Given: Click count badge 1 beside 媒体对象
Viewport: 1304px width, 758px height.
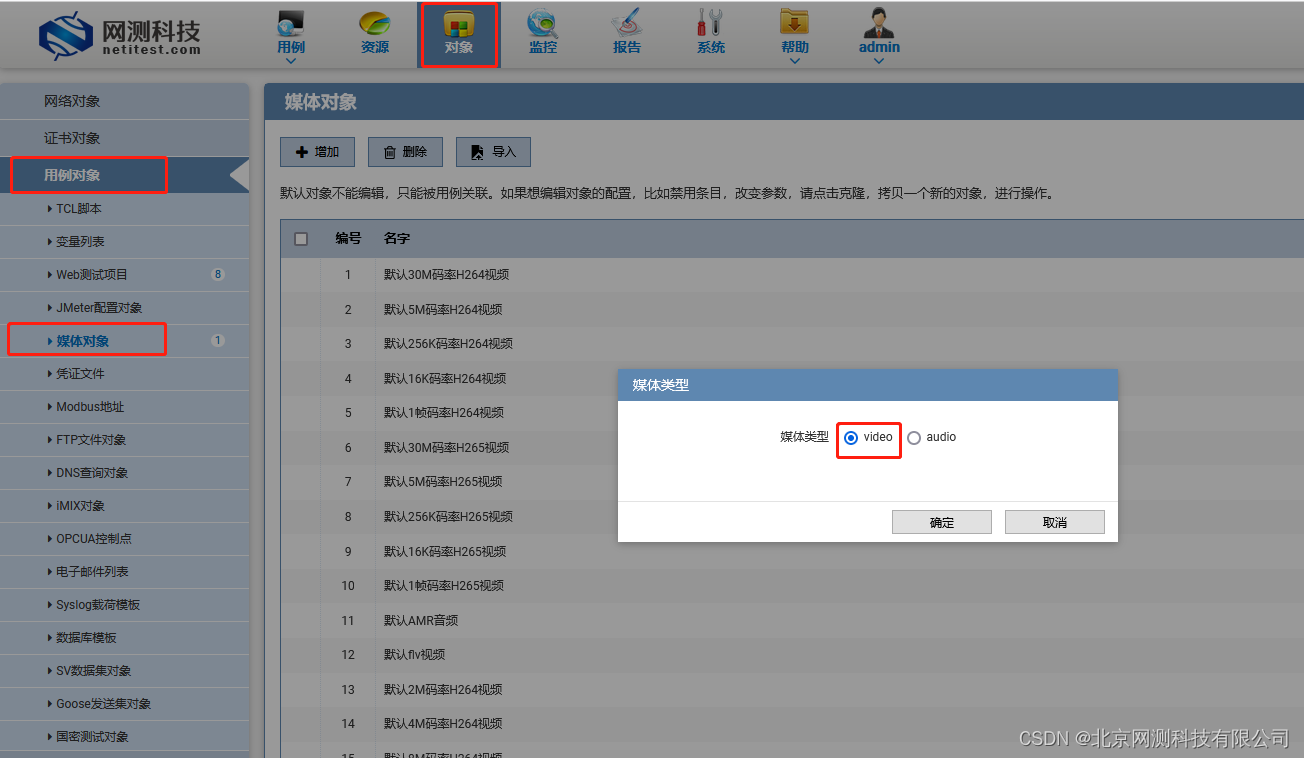Looking at the screenshot, I should [x=218, y=340].
